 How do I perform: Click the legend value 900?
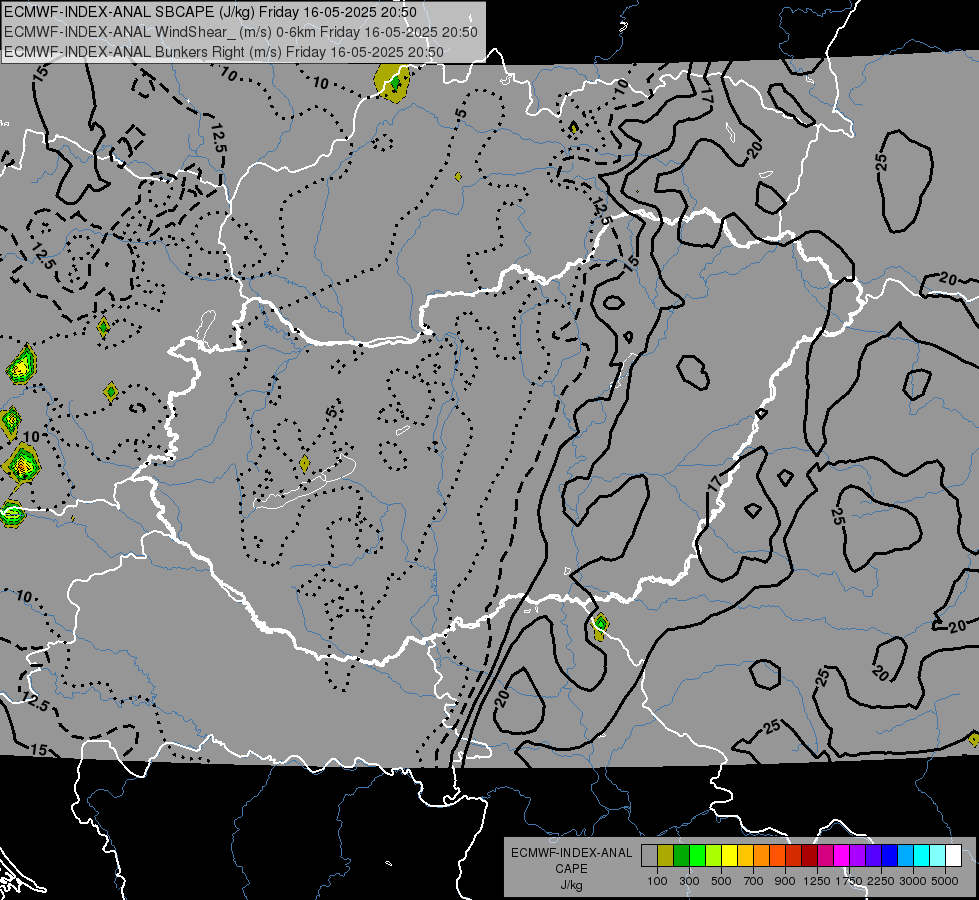point(785,881)
